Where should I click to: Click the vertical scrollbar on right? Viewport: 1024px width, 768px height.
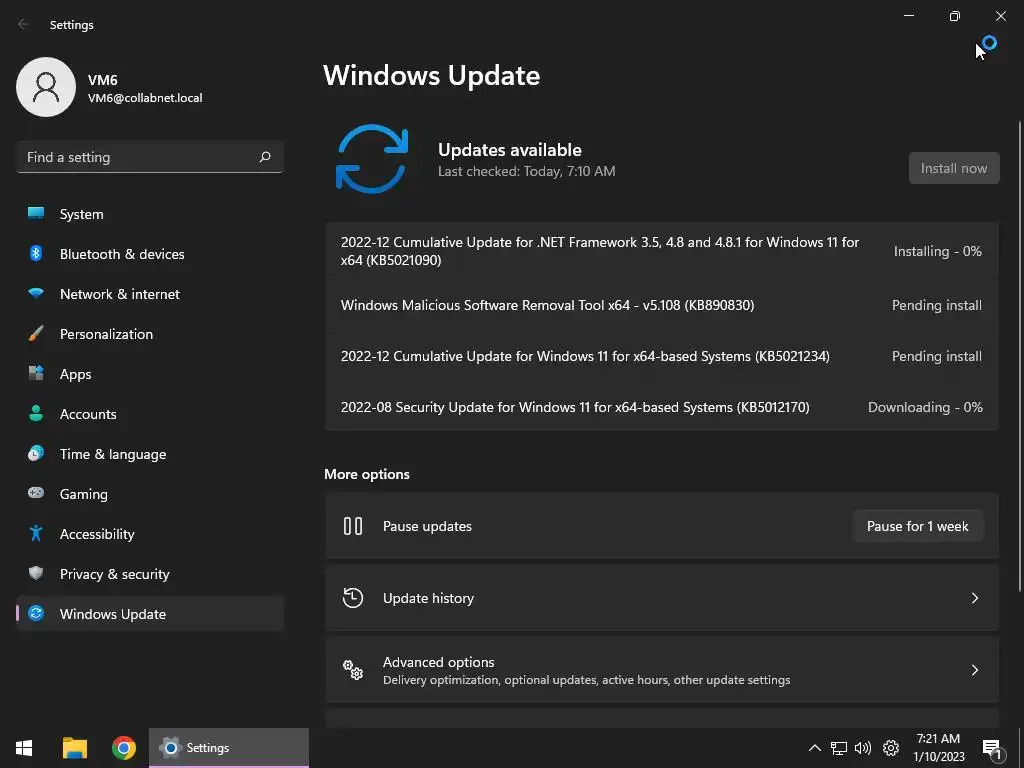click(1020, 356)
